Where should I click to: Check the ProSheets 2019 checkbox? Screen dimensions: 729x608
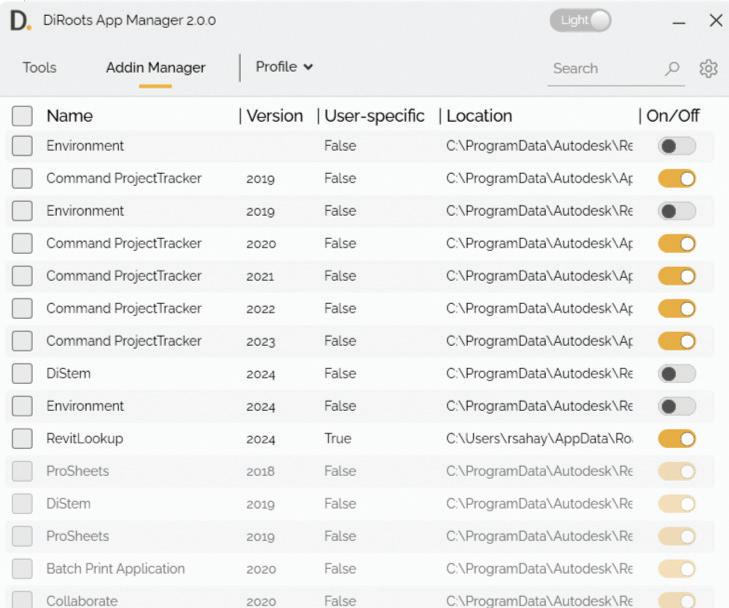(x=22, y=536)
